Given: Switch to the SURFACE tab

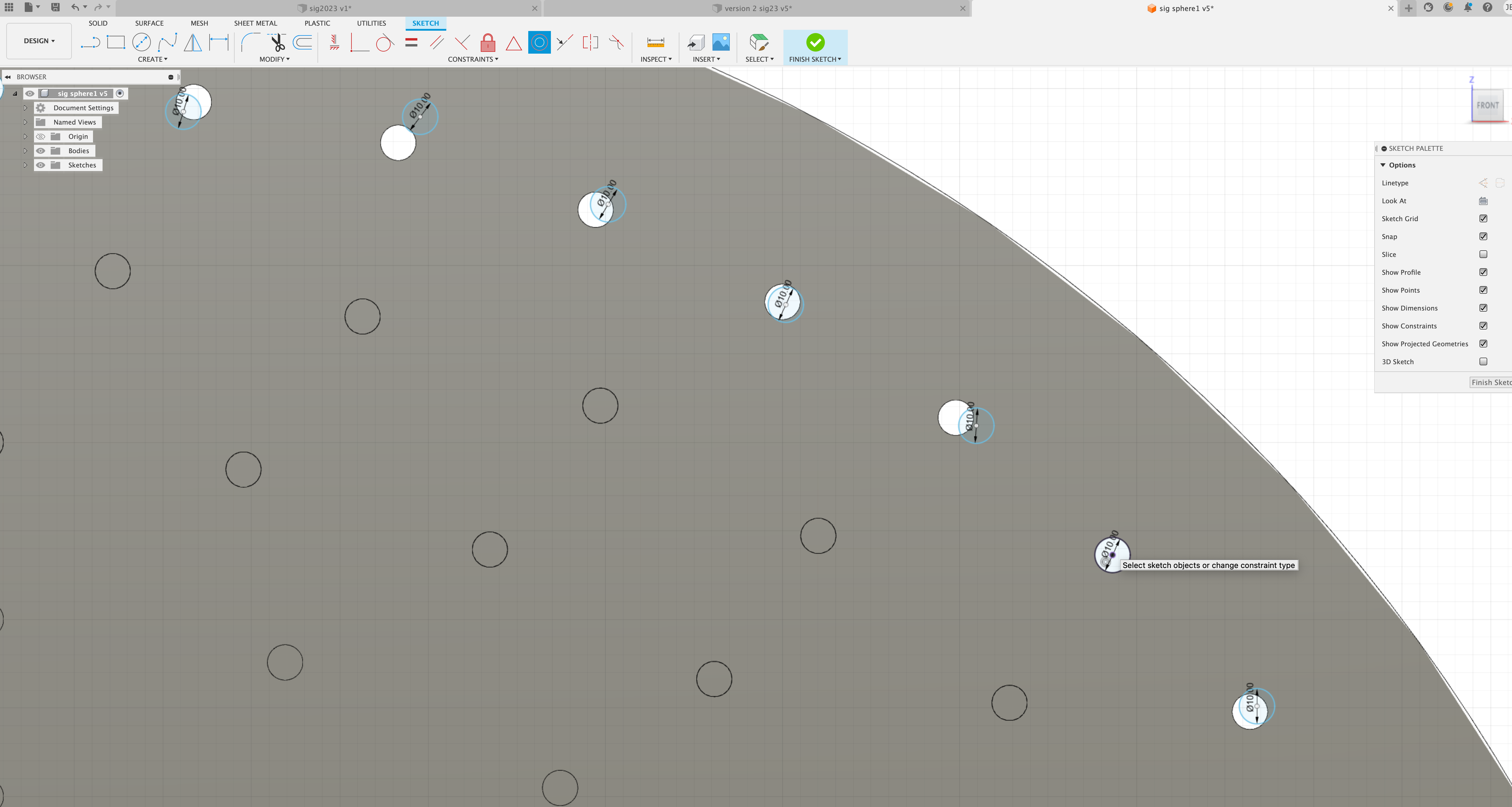Looking at the screenshot, I should [x=149, y=23].
